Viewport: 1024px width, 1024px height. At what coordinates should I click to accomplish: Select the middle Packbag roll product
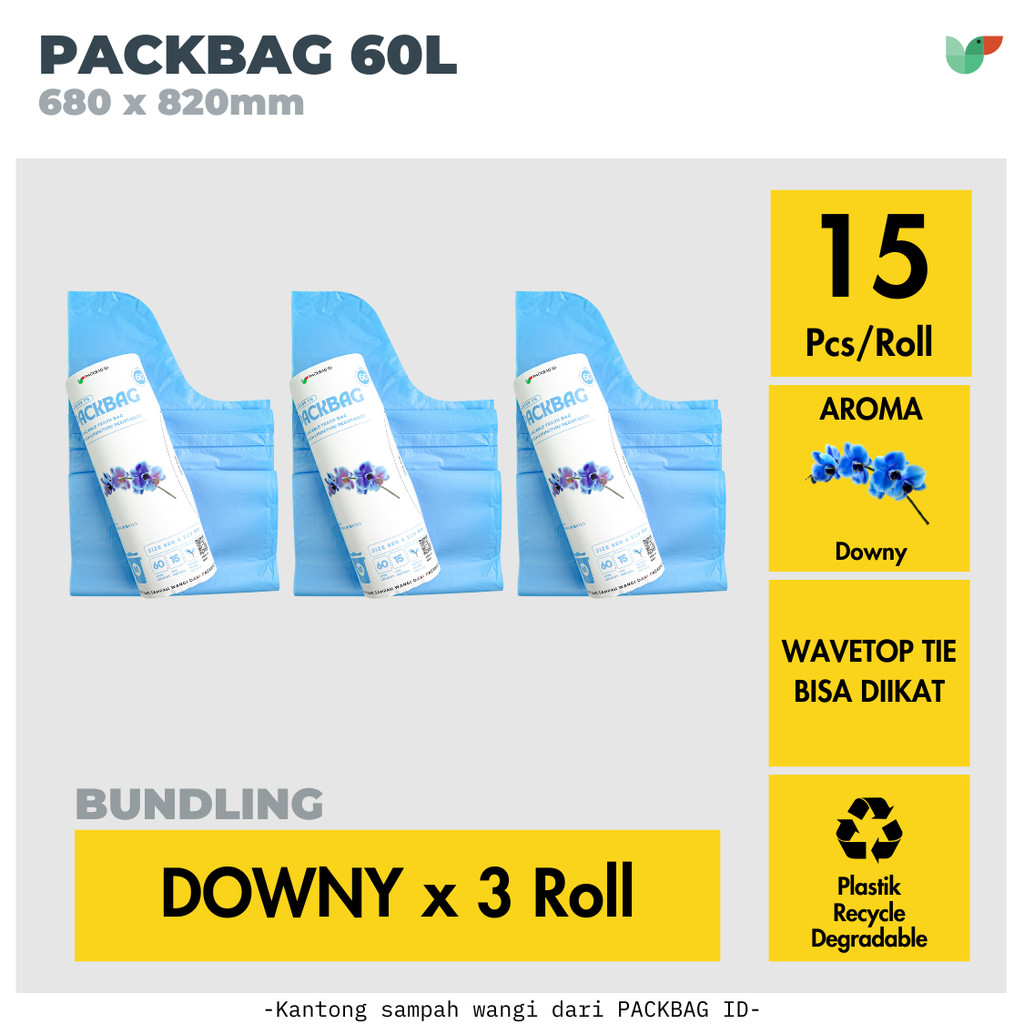coord(397,444)
